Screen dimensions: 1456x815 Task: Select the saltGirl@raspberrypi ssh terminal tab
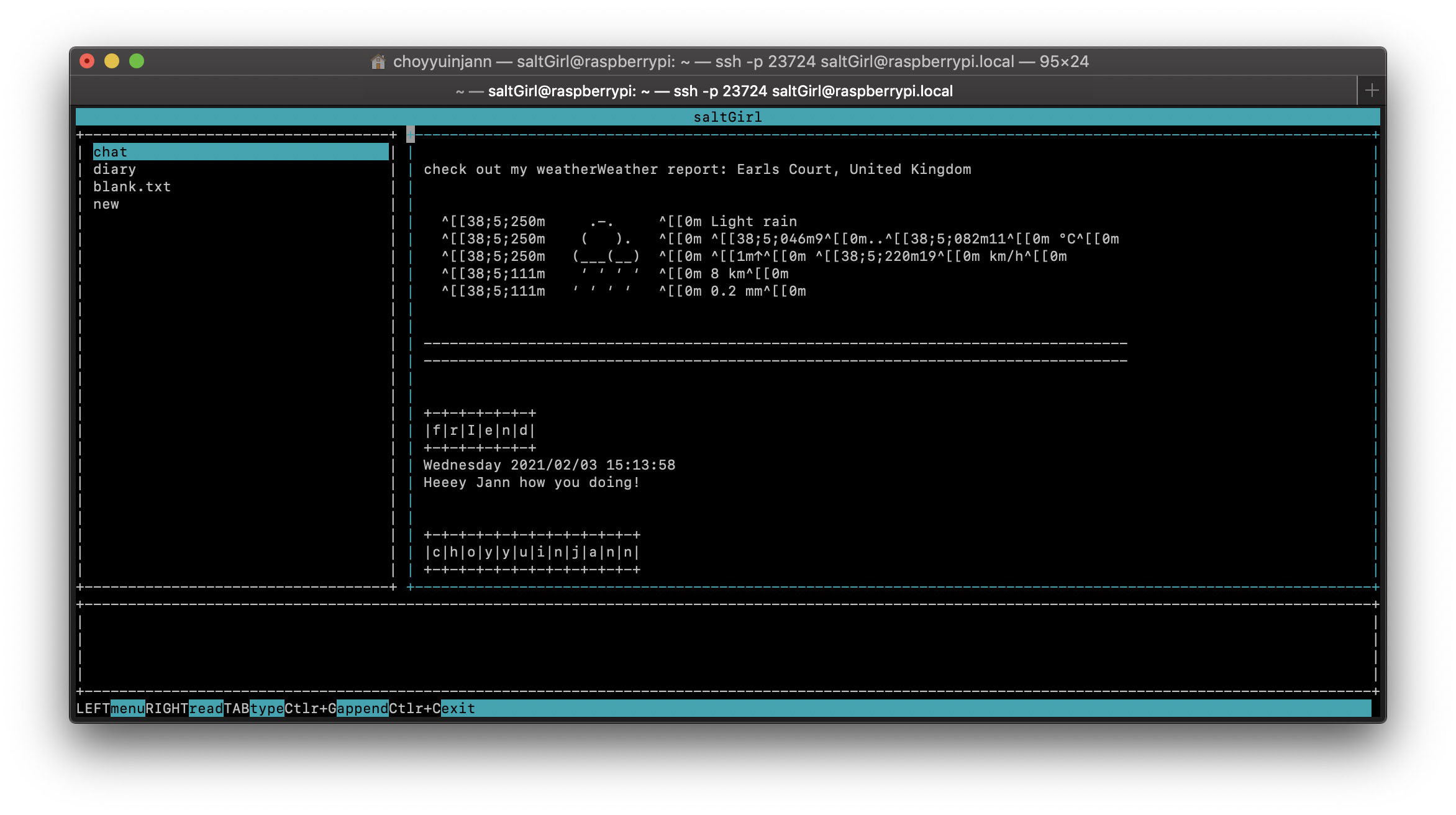(x=704, y=91)
